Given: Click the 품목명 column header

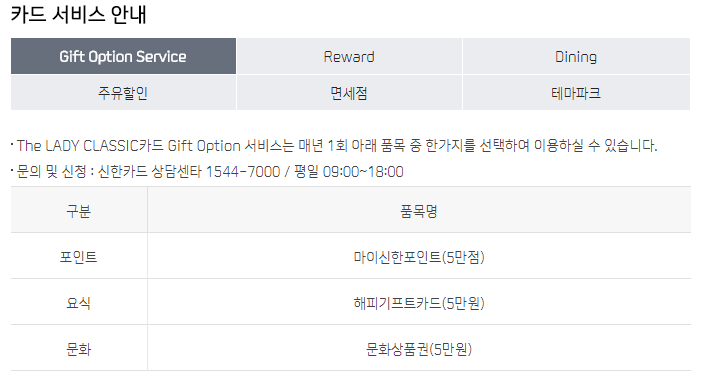Looking at the screenshot, I should point(419,211).
